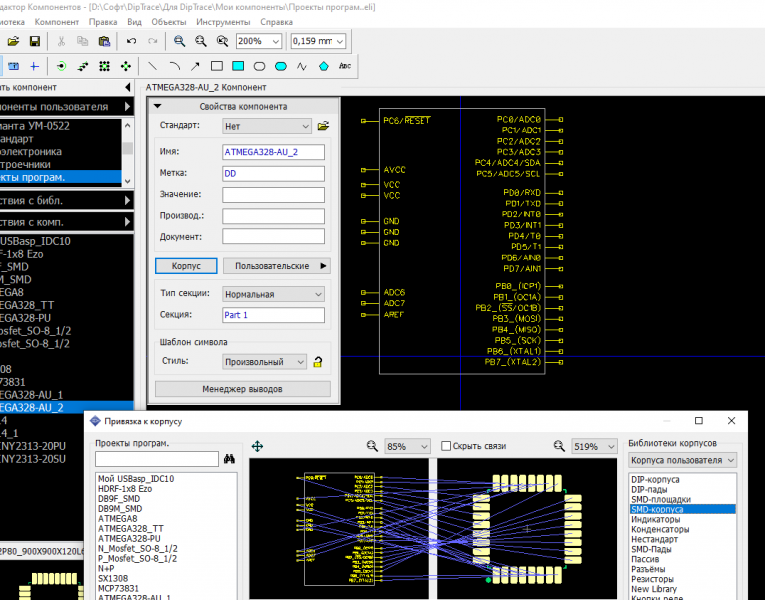Select the Abc Text tool
The image size is (765, 600).
345,66
